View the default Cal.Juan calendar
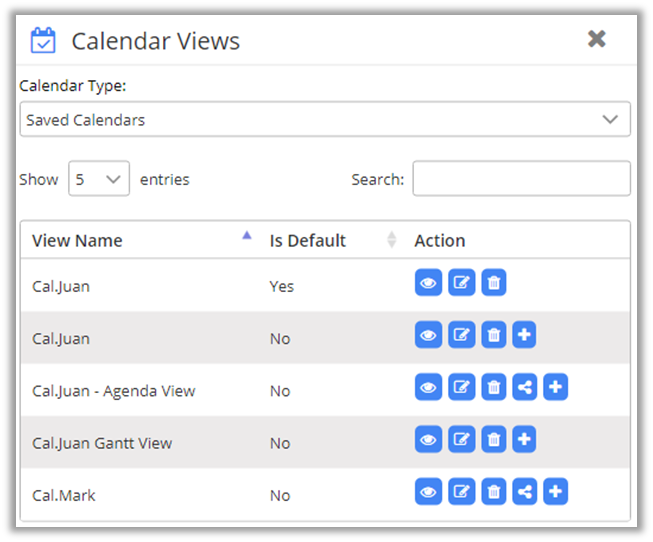The image size is (653, 542). 428,283
